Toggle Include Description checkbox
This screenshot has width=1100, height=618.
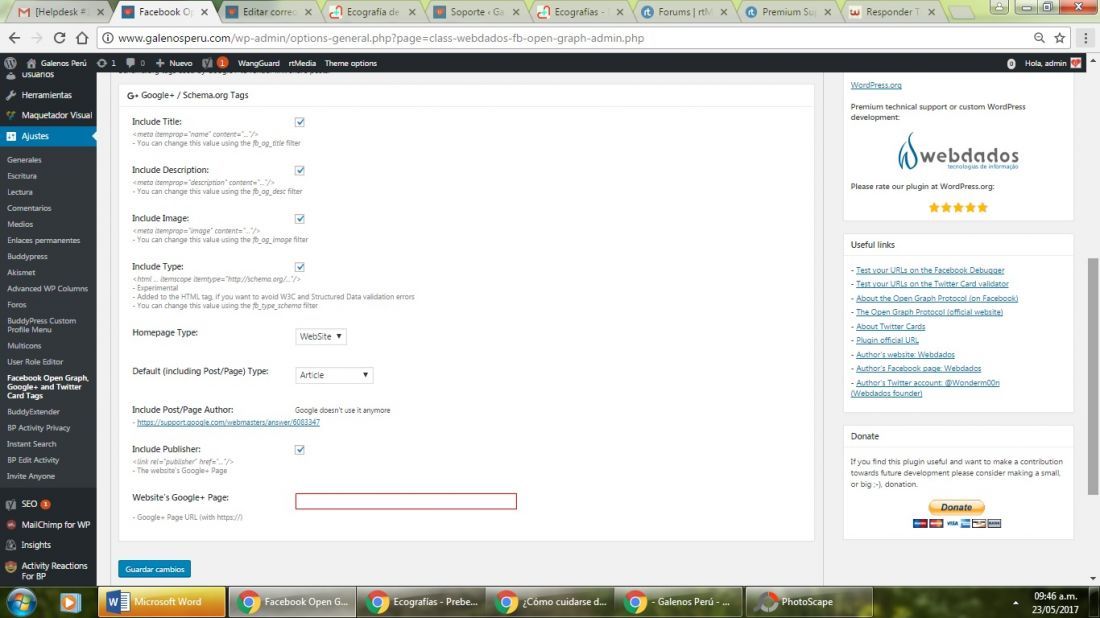(300, 170)
